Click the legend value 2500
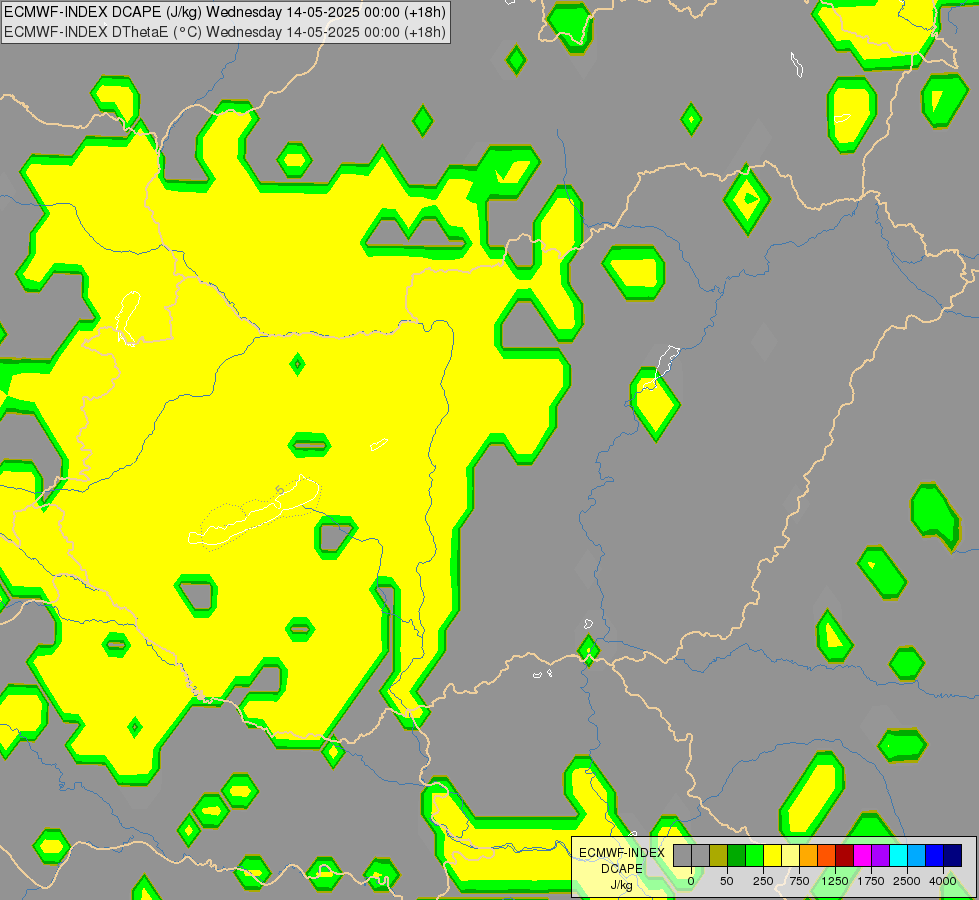 907,881
